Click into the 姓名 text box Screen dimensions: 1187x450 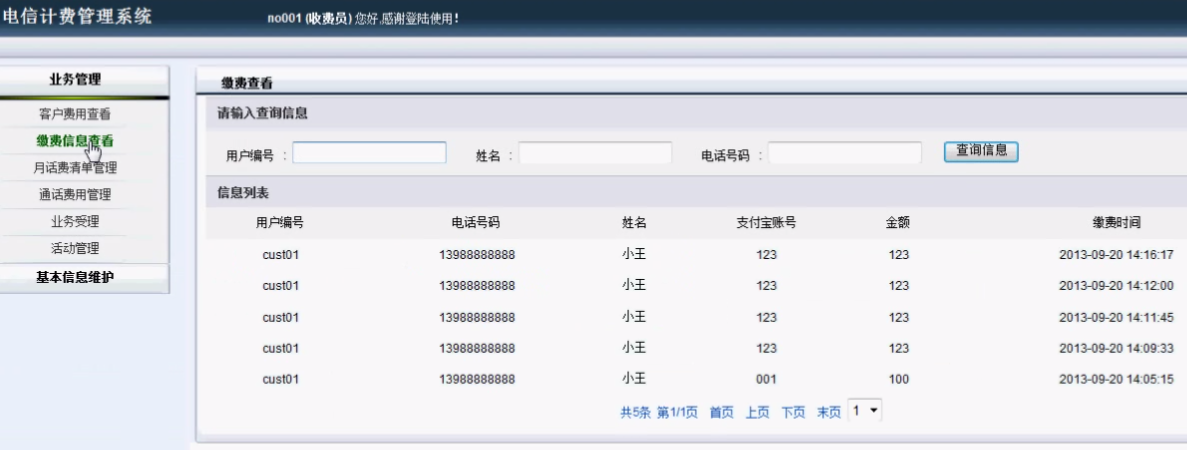click(x=595, y=153)
